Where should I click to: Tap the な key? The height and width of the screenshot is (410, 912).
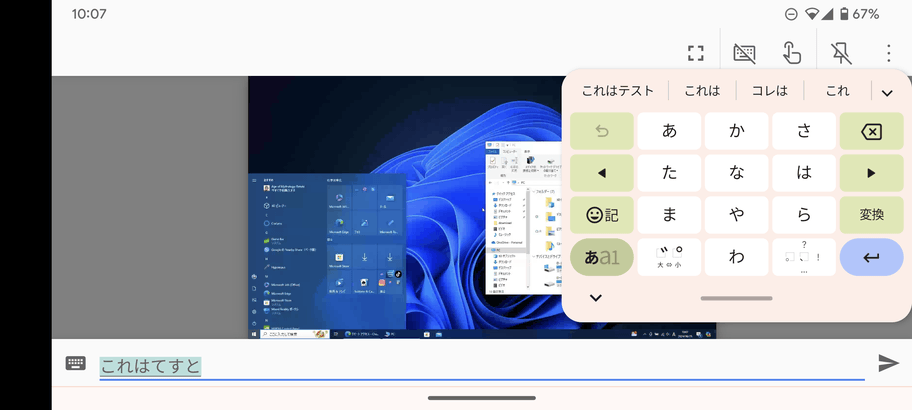[737, 173]
